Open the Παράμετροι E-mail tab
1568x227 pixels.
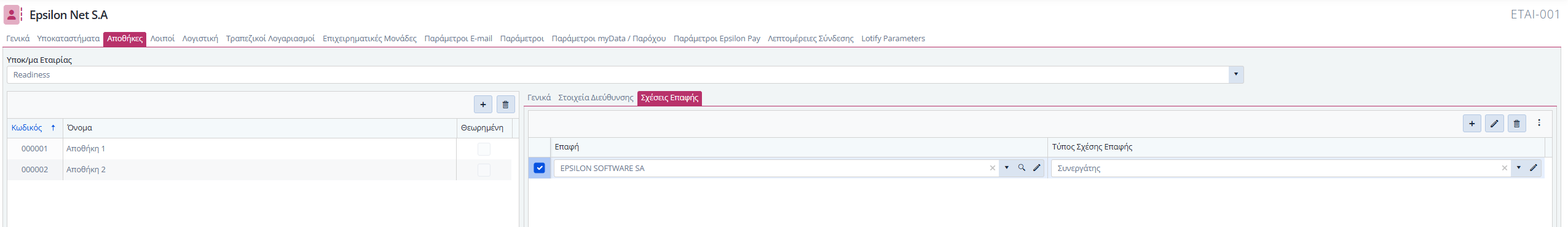[x=459, y=39]
